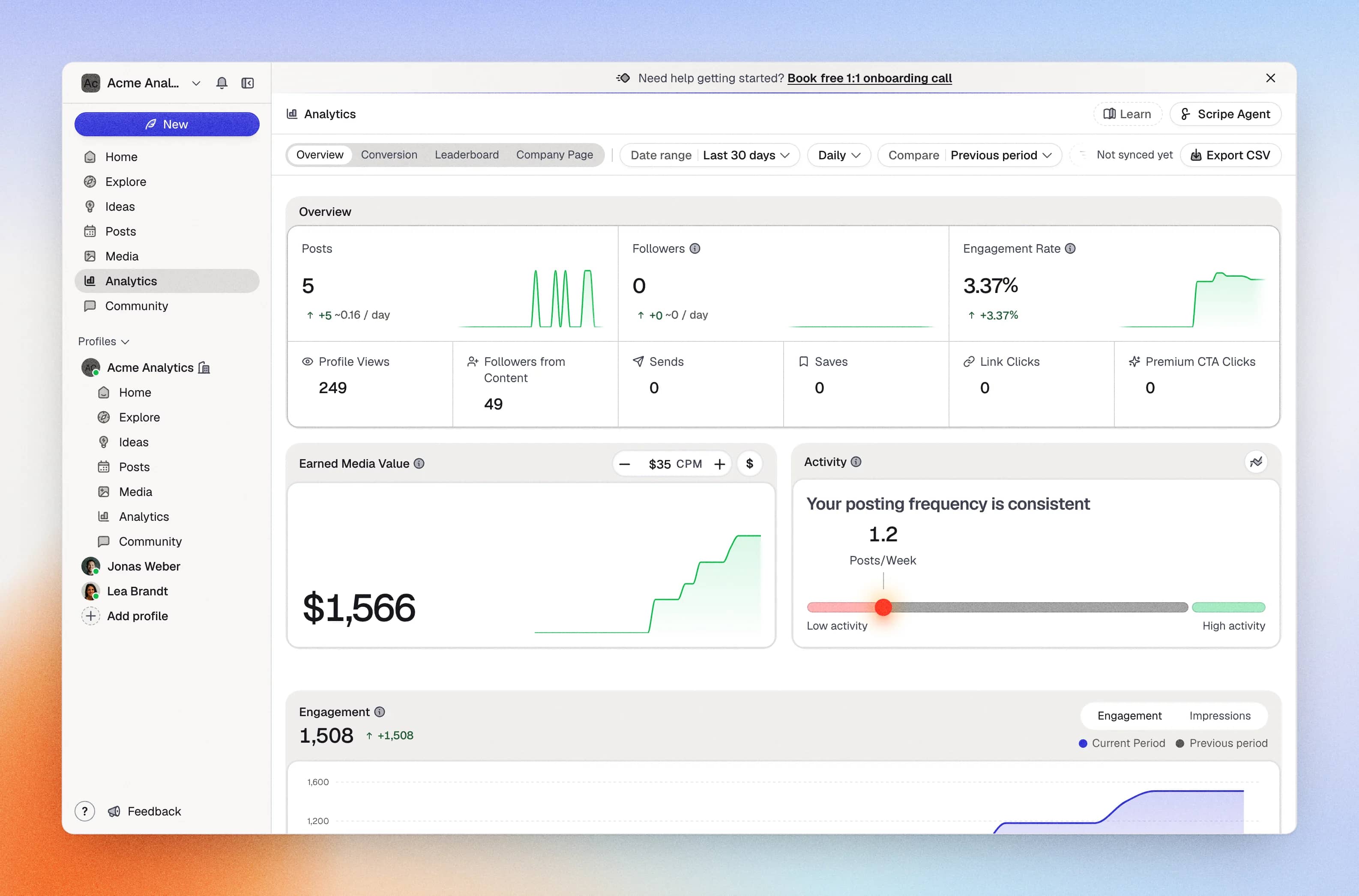Open Lea Brandt profile avatar
The image size is (1359, 896).
tap(90, 591)
